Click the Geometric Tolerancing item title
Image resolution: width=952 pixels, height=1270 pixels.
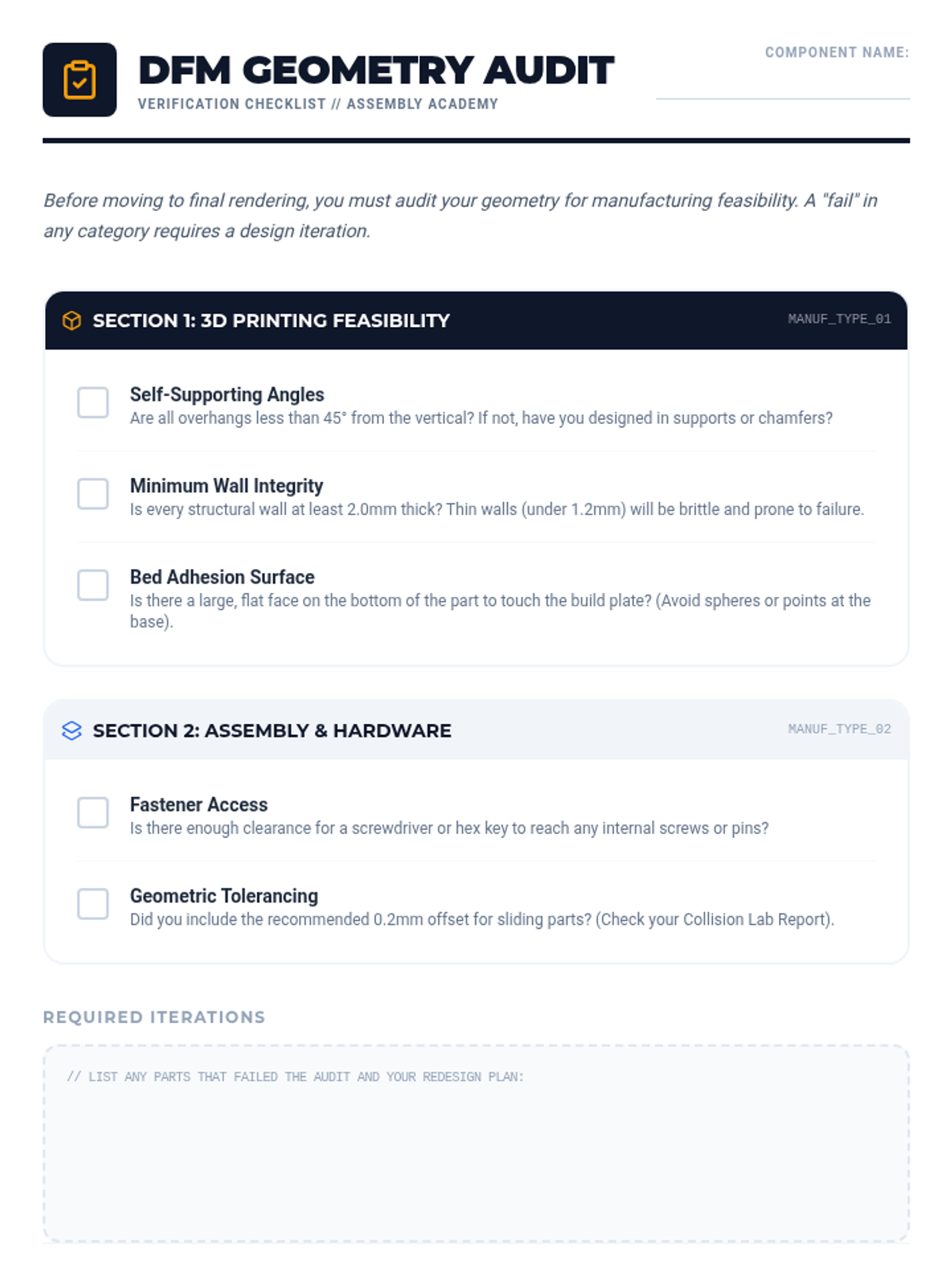click(224, 896)
